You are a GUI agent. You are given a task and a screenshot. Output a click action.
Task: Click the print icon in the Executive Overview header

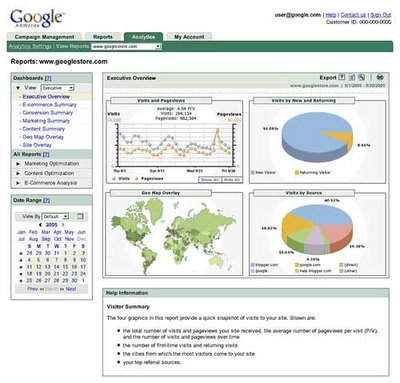coord(380,77)
